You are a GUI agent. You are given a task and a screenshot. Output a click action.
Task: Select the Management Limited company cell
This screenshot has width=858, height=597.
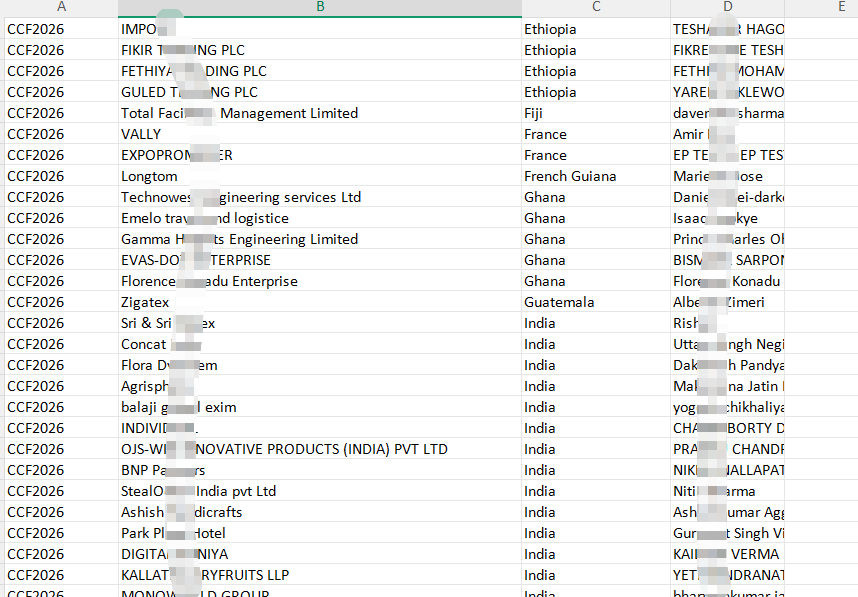point(319,113)
